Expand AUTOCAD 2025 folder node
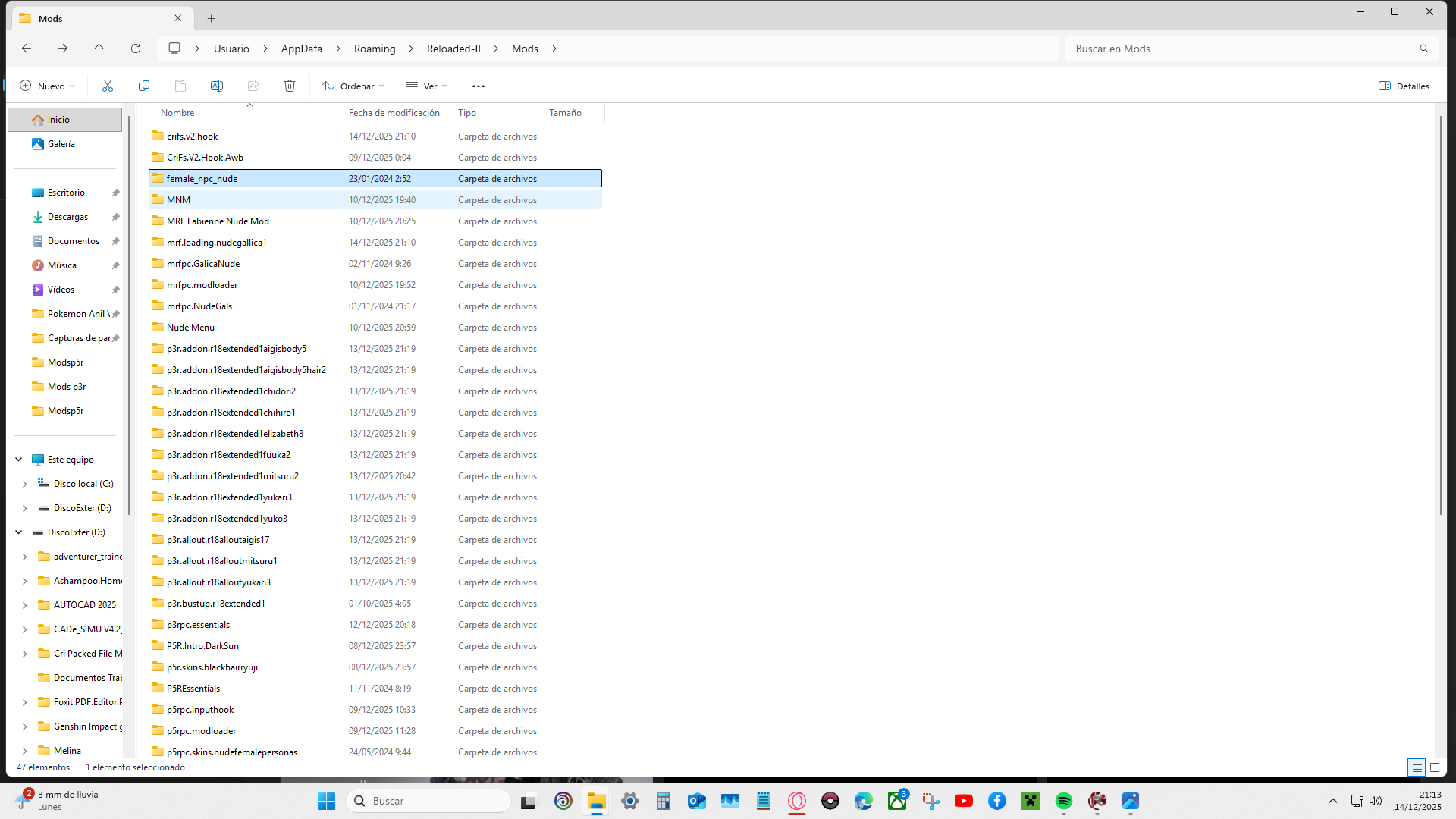Viewport: 1456px width, 819px height. [x=25, y=605]
